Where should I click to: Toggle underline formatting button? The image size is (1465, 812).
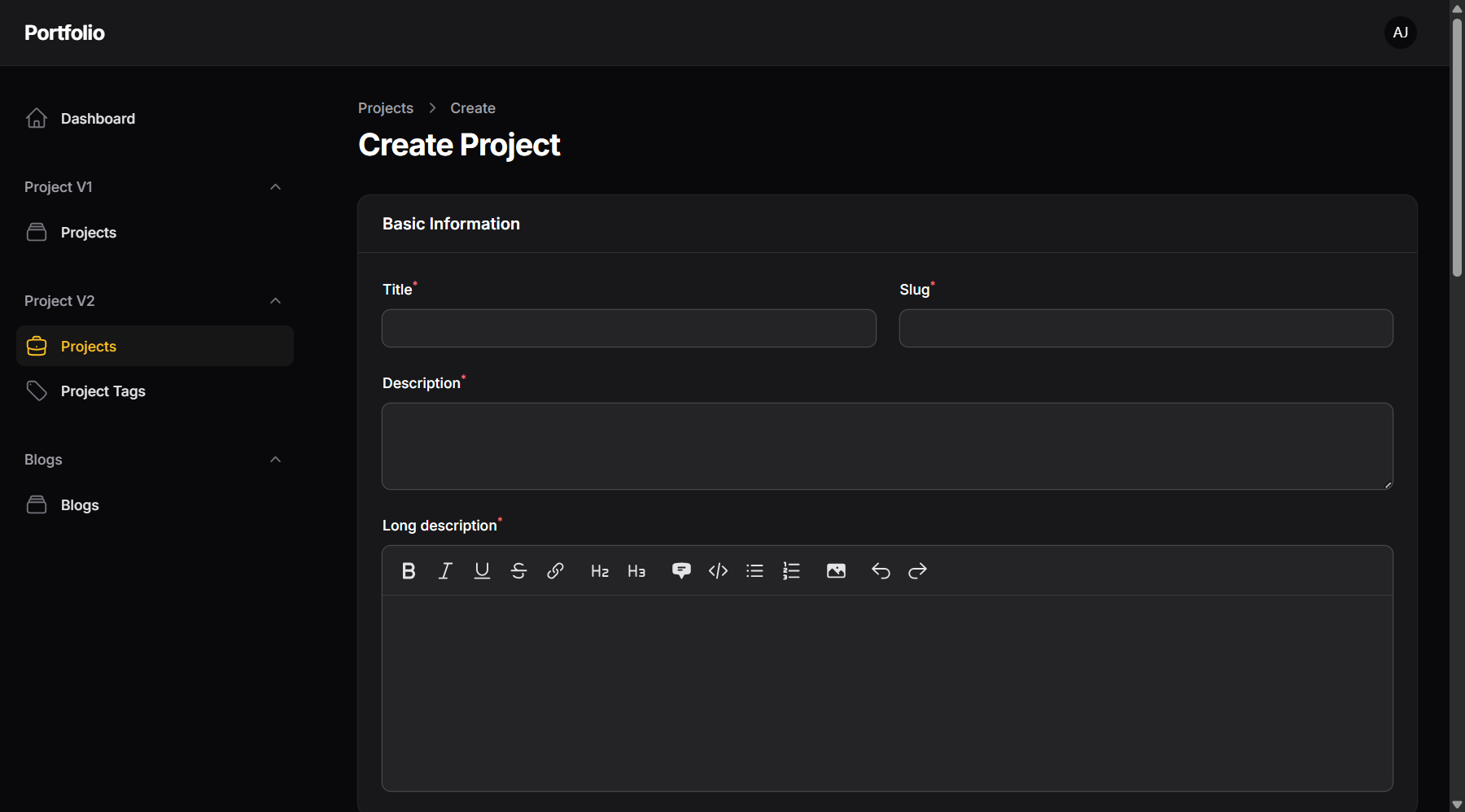(482, 571)
